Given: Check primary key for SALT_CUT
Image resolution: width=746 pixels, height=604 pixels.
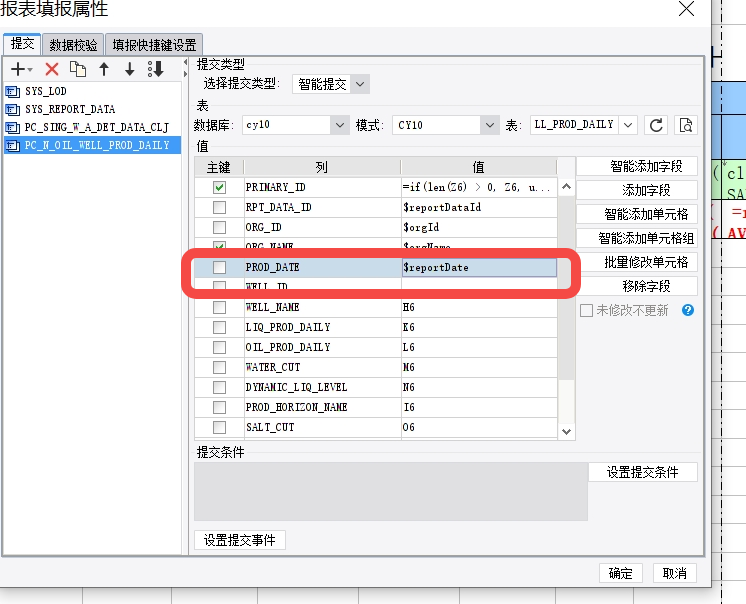Looking at the screenshot, I should (219, 427).
